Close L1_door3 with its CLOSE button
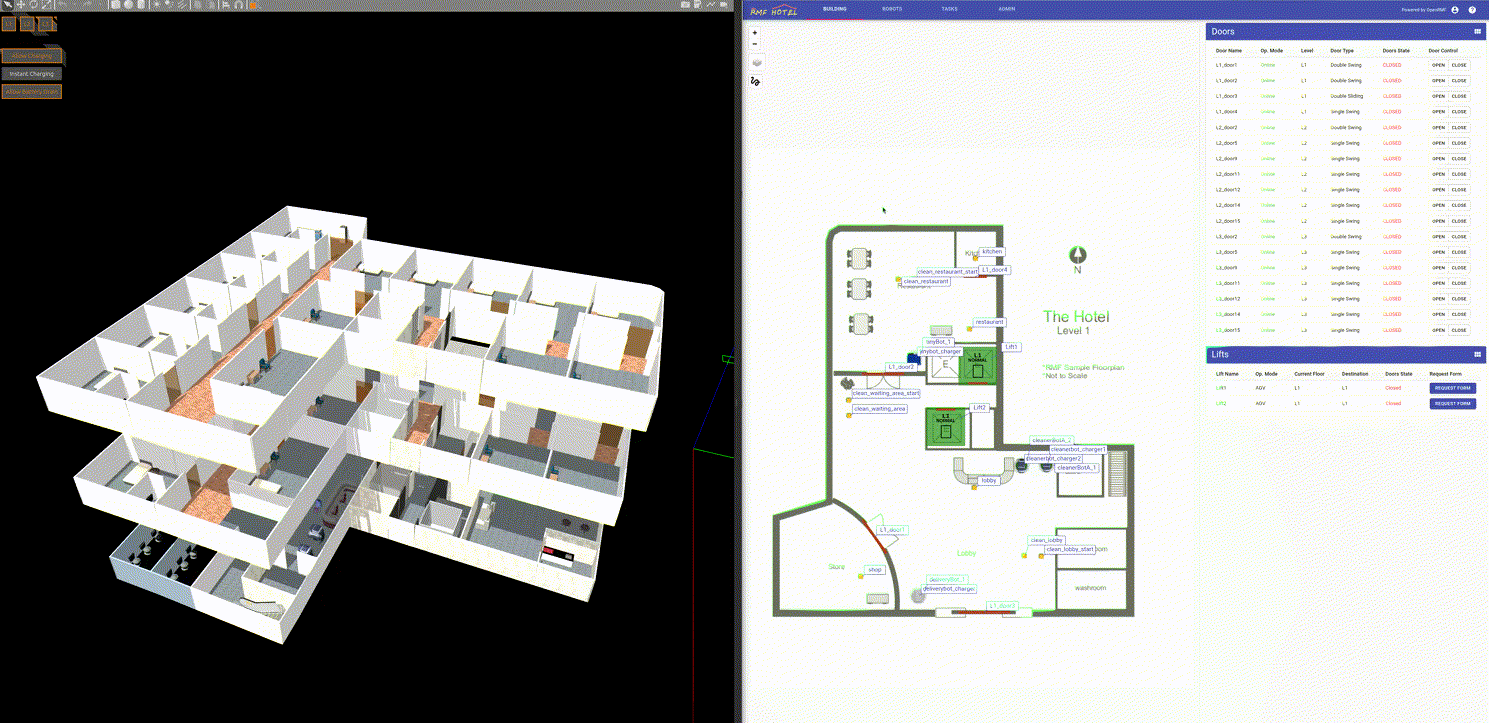1489x723 pixels. click(x=1459, y=96)
